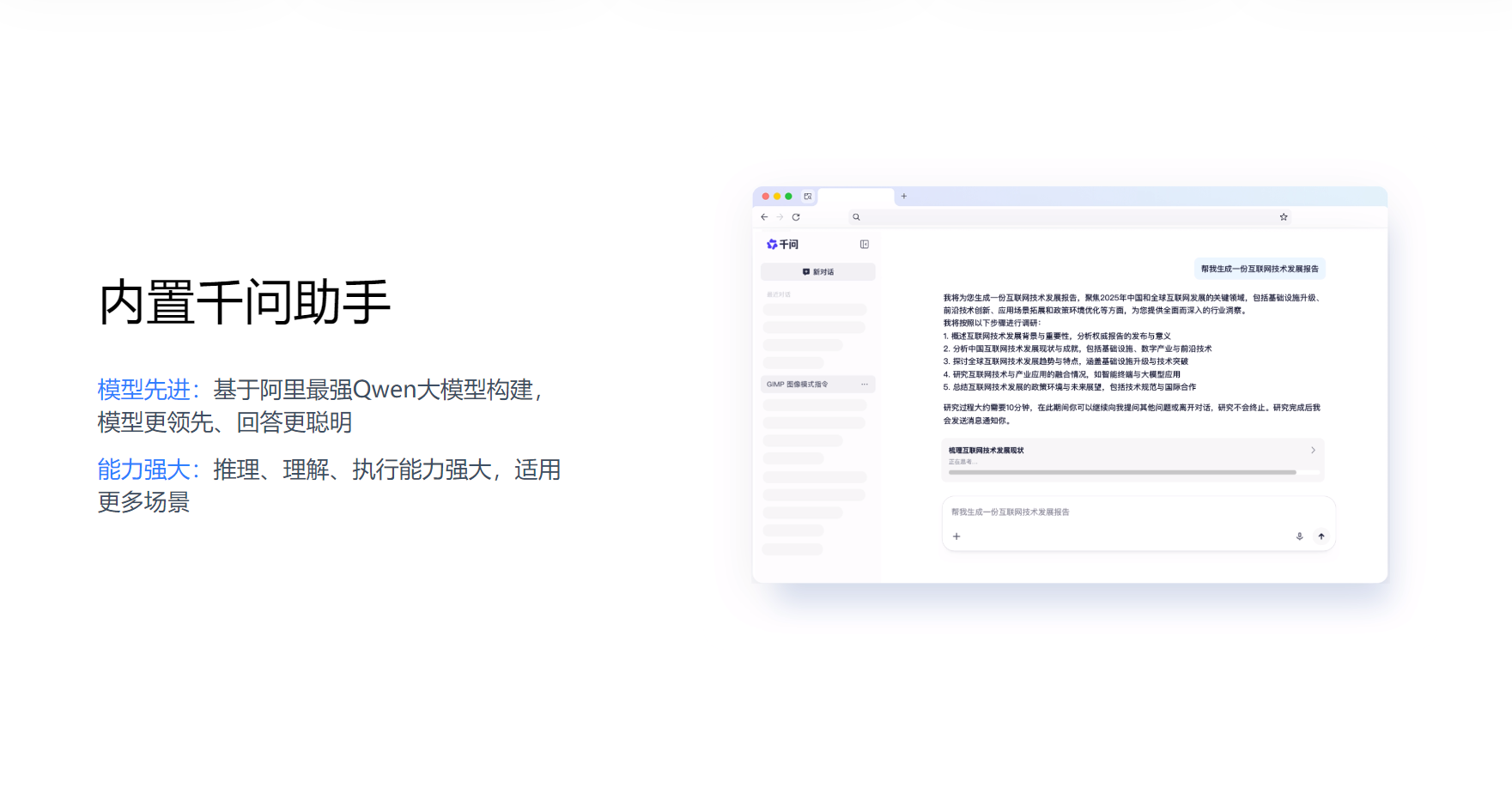Image resolution: width=1512 pixels, height=800 pixels.
Task: Open more options for GIMP conversation
Action: point(865,385)
